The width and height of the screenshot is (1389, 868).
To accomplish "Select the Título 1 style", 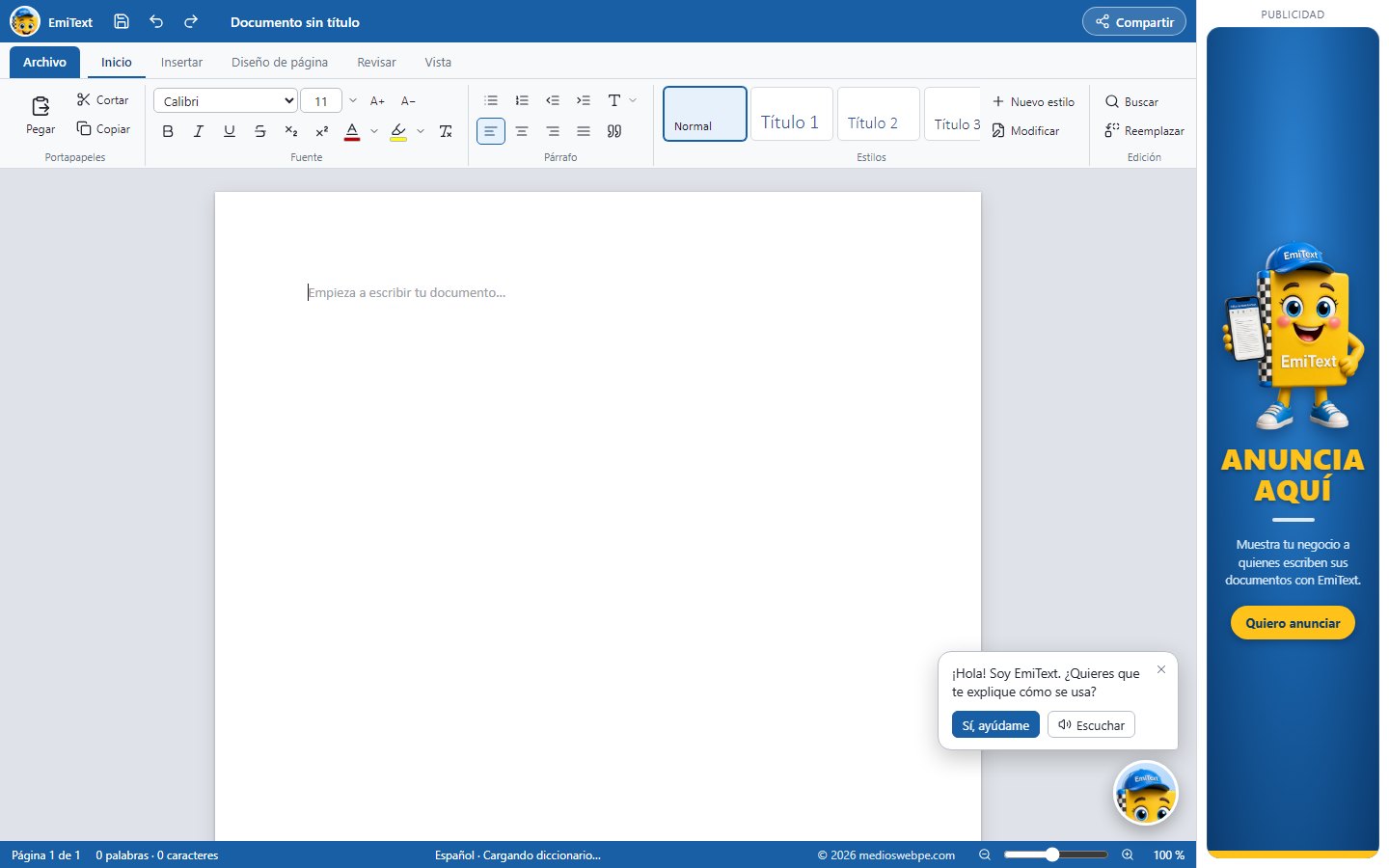I will tap(791, 114).
